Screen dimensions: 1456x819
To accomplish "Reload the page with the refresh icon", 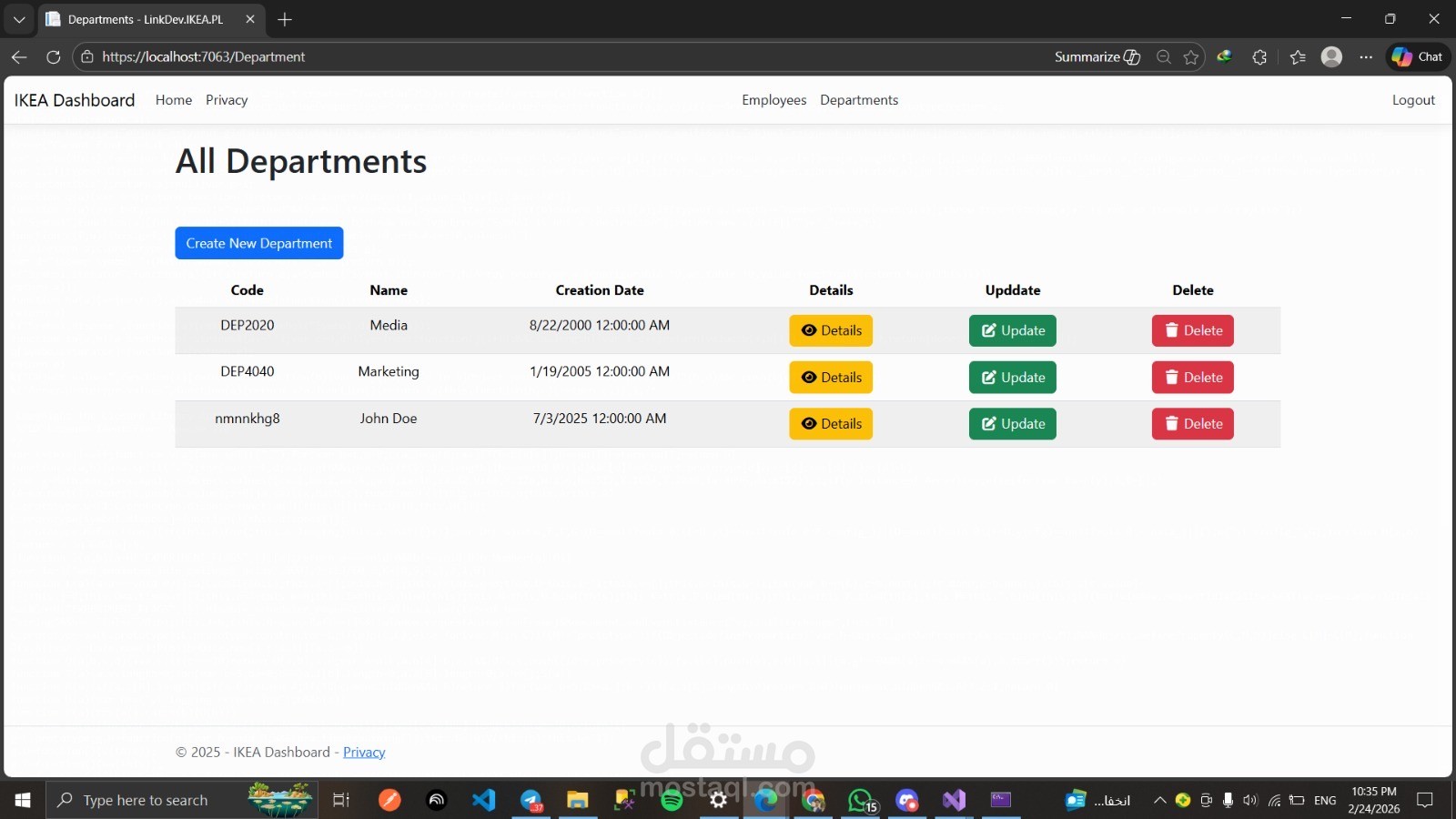I will (54, 56).
